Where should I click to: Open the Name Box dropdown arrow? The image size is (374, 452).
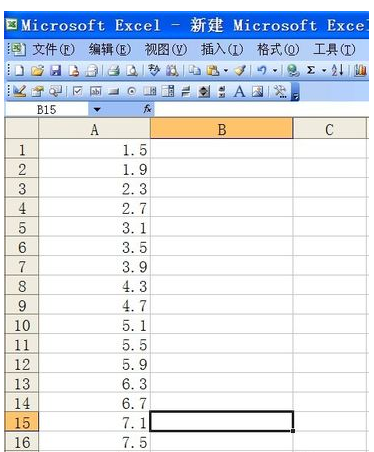point(97,109)
